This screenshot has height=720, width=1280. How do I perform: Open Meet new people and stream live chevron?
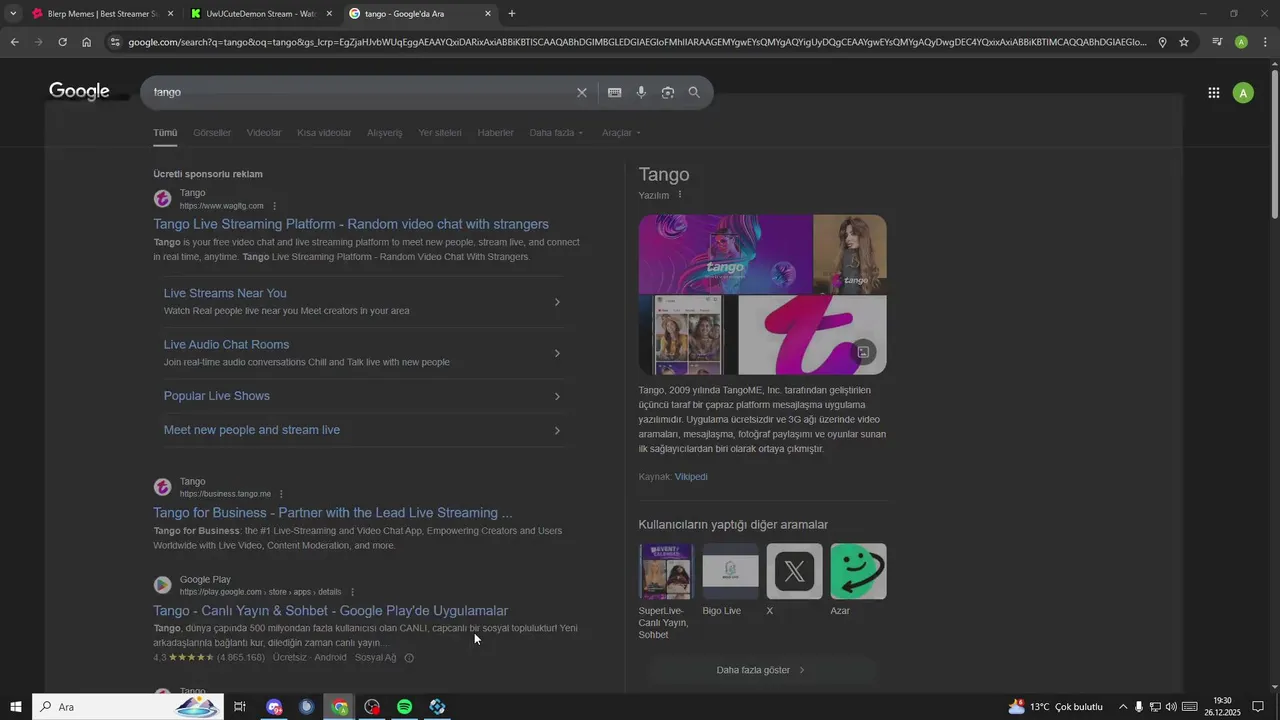pos(557,431)
